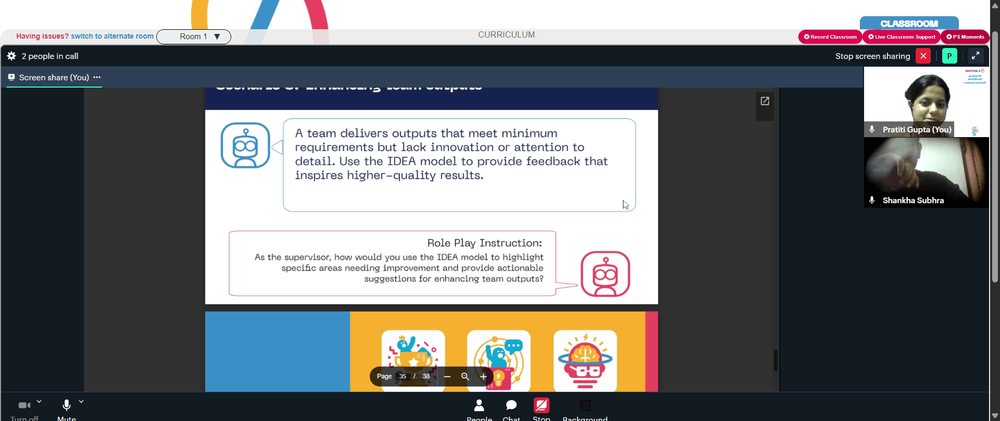The height and width of the screenshot is (421, 1000).
Task: Open Screen share tab more options ellipsis
Action: (97, 77)
